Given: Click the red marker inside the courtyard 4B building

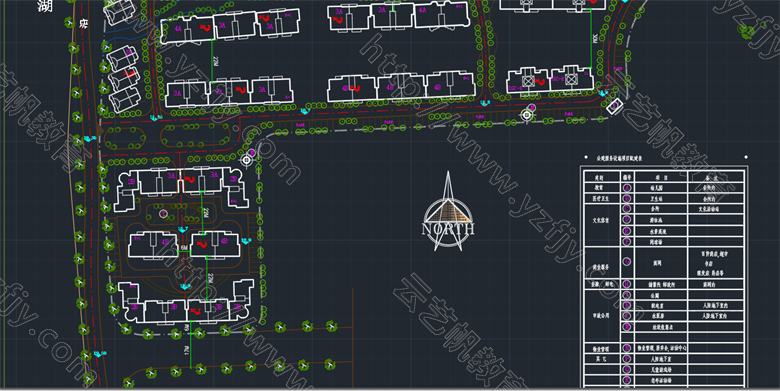Looking at the screenshot, I should (x=201, y=244).
